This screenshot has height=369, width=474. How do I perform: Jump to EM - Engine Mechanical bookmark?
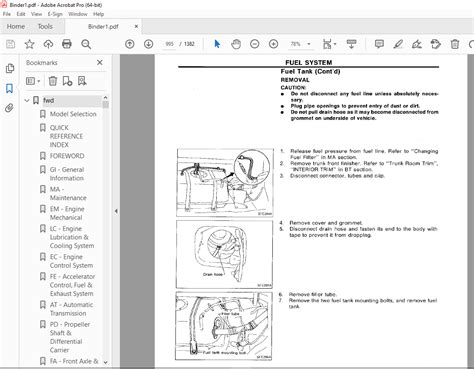tap(67, 213)
